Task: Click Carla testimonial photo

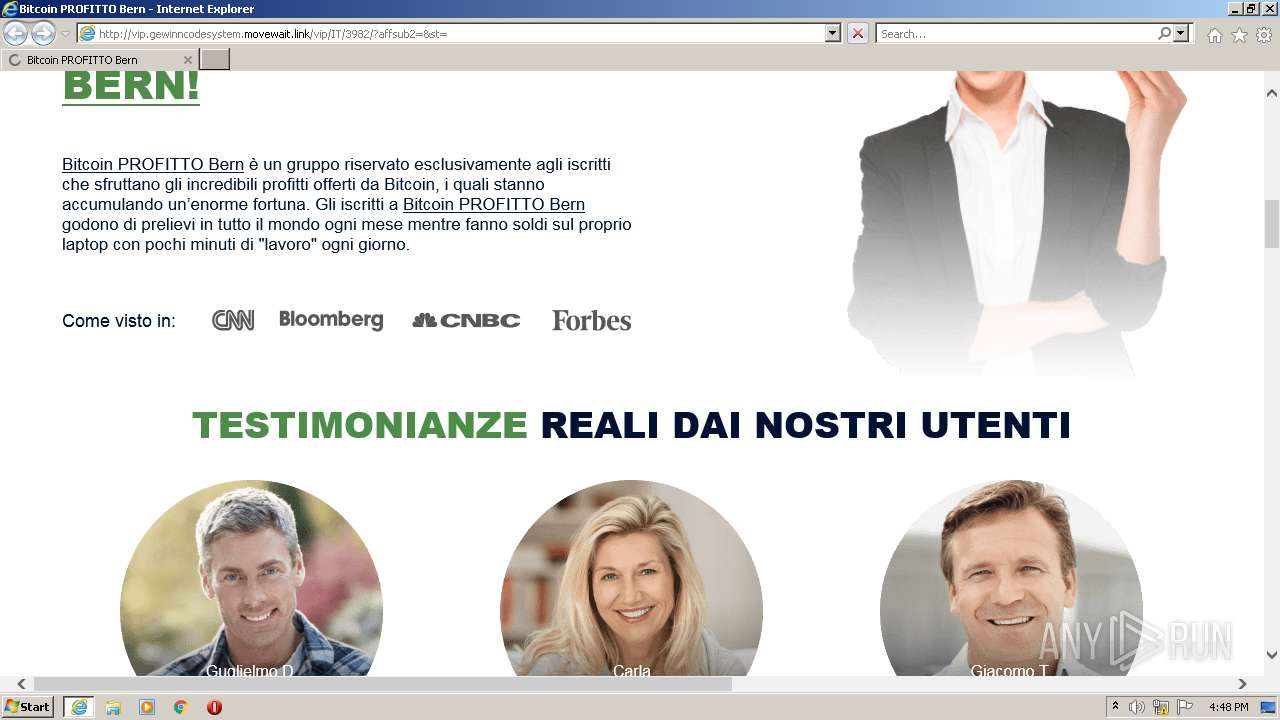Action: [631, 578]
